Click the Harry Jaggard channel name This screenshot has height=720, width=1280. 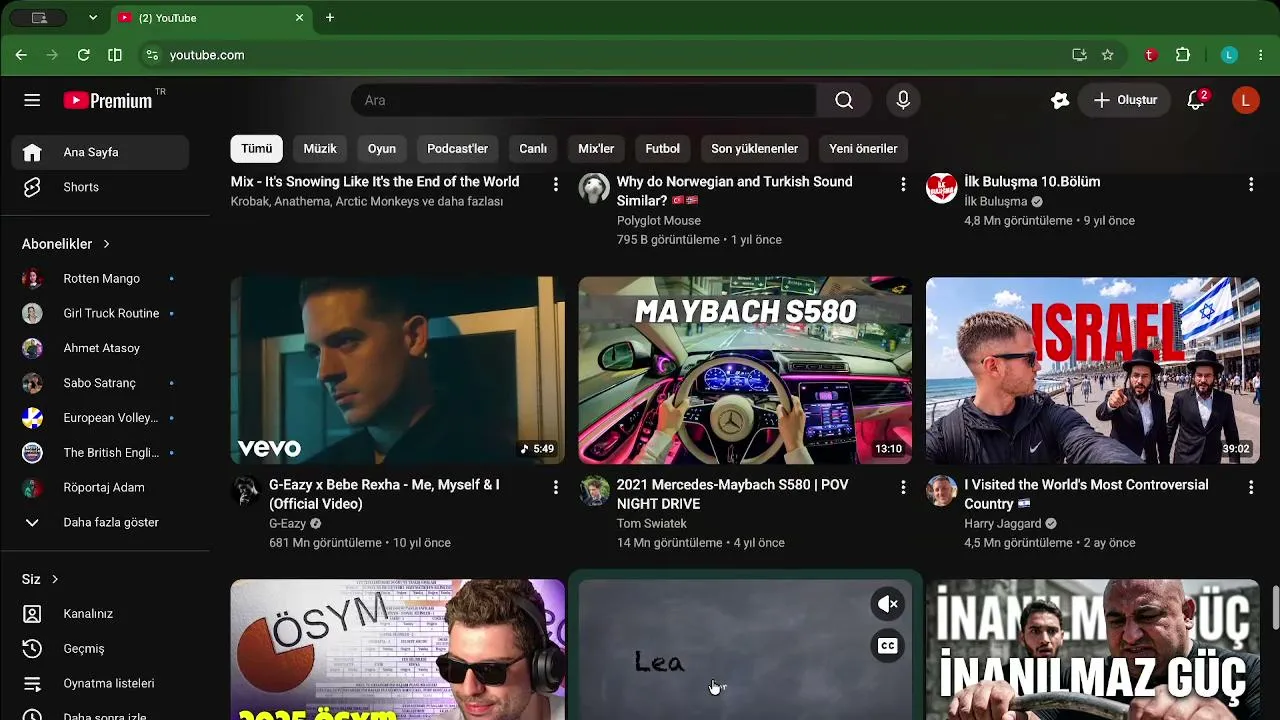click(1003, 523)
